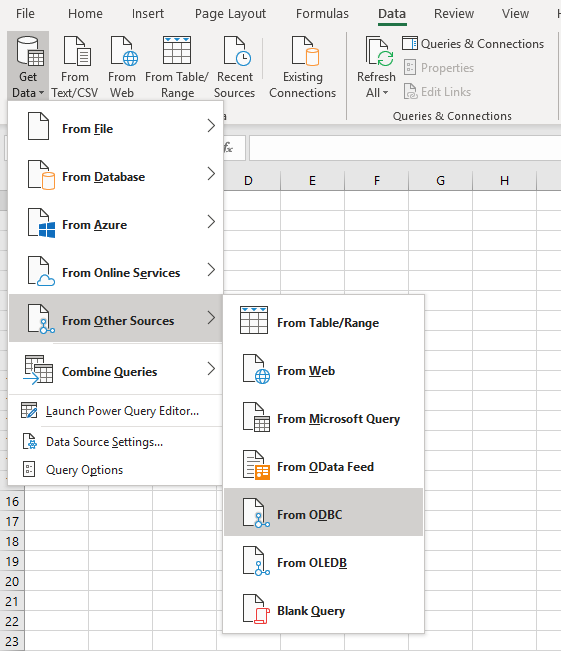This screenshot has width=561, height=651.
Task: Expand the From Azure submenu arrow
Action: click(211, 222)
